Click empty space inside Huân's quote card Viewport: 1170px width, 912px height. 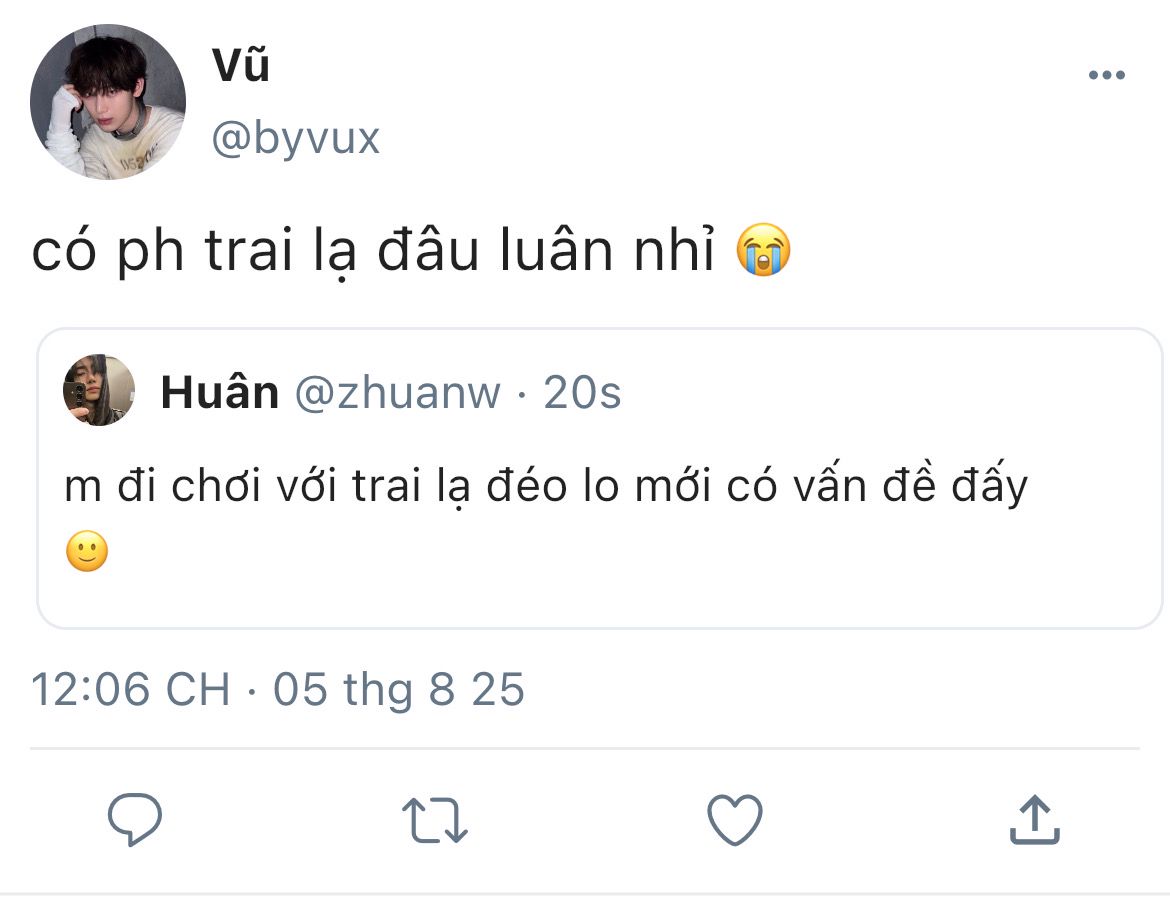pyautogui.click(x=700, y=580)
